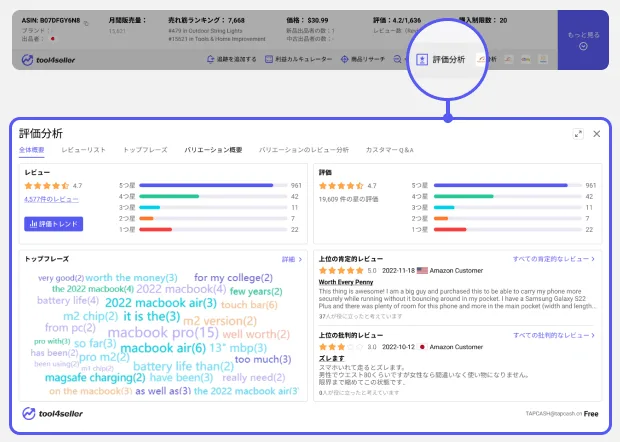
Task: Click the first small marketplace icon before もっと見る
Action: click(508, 59)
